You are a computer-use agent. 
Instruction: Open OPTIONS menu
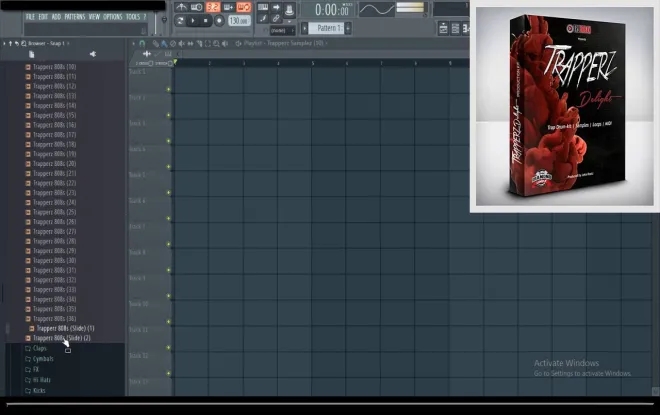point(113,17)
